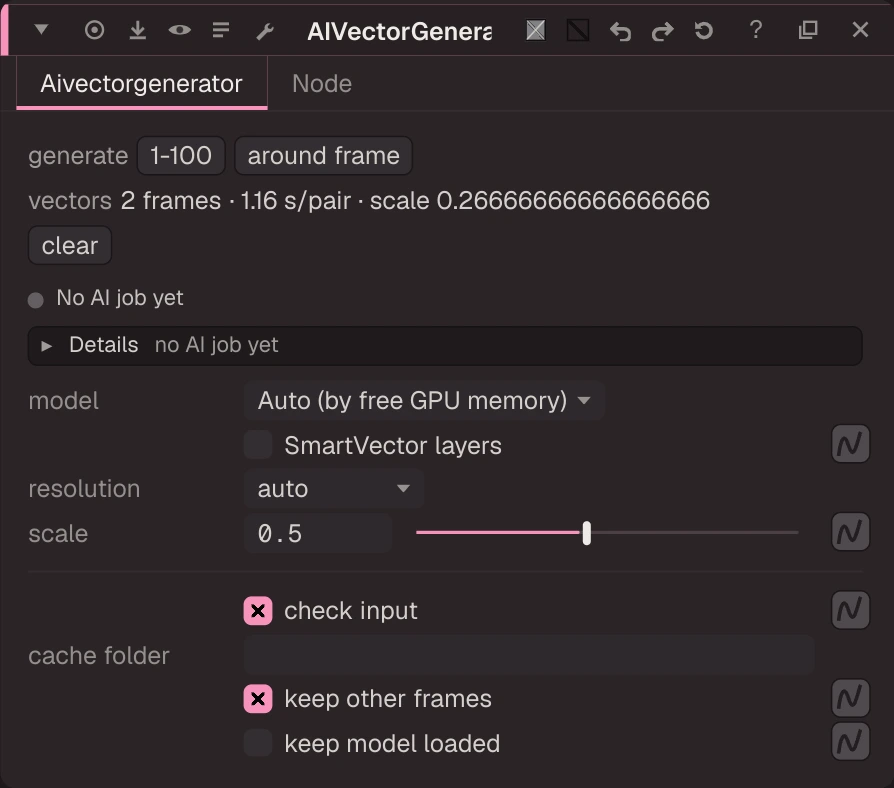Click the revert circular arrow icon
Viewport: 894px width, 788px height.
[x=704, y=30]
